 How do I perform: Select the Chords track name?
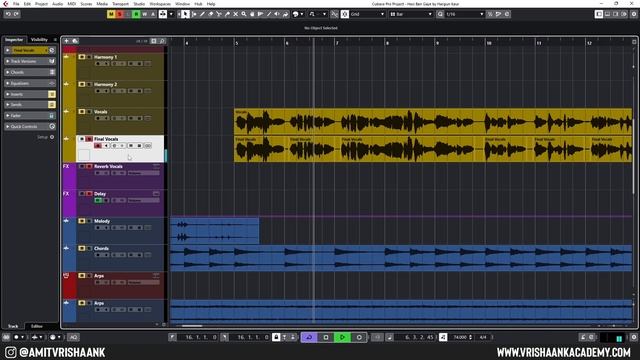coord(101,248)
